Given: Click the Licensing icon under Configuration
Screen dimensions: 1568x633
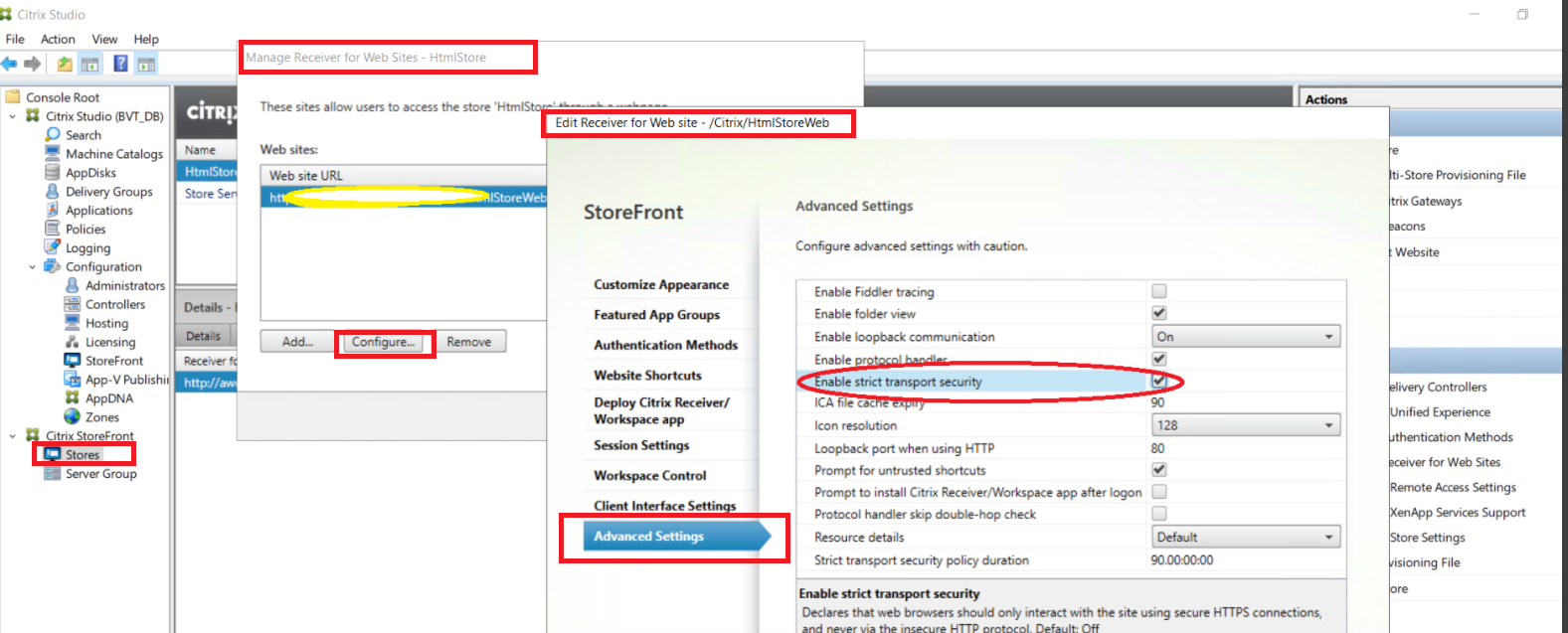Looking at the screenshot, I should pos(72,342).
